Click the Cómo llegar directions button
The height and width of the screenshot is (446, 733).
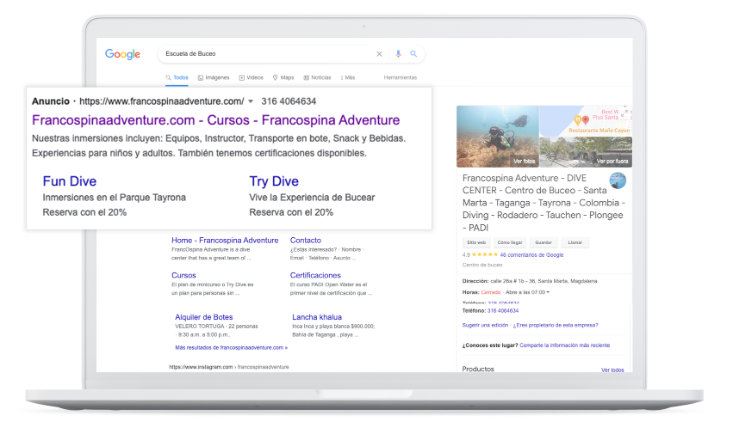point(510,242)
